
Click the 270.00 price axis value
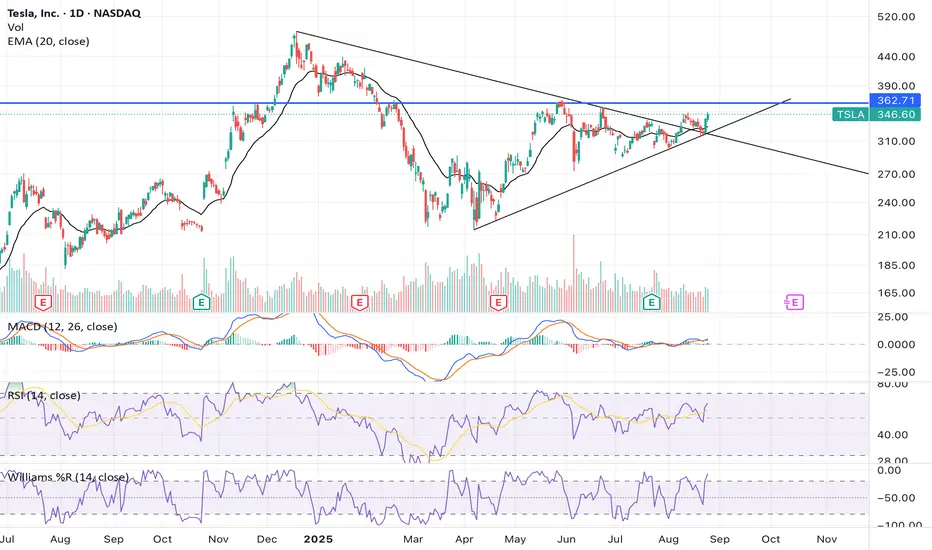(x=896, y=174)
